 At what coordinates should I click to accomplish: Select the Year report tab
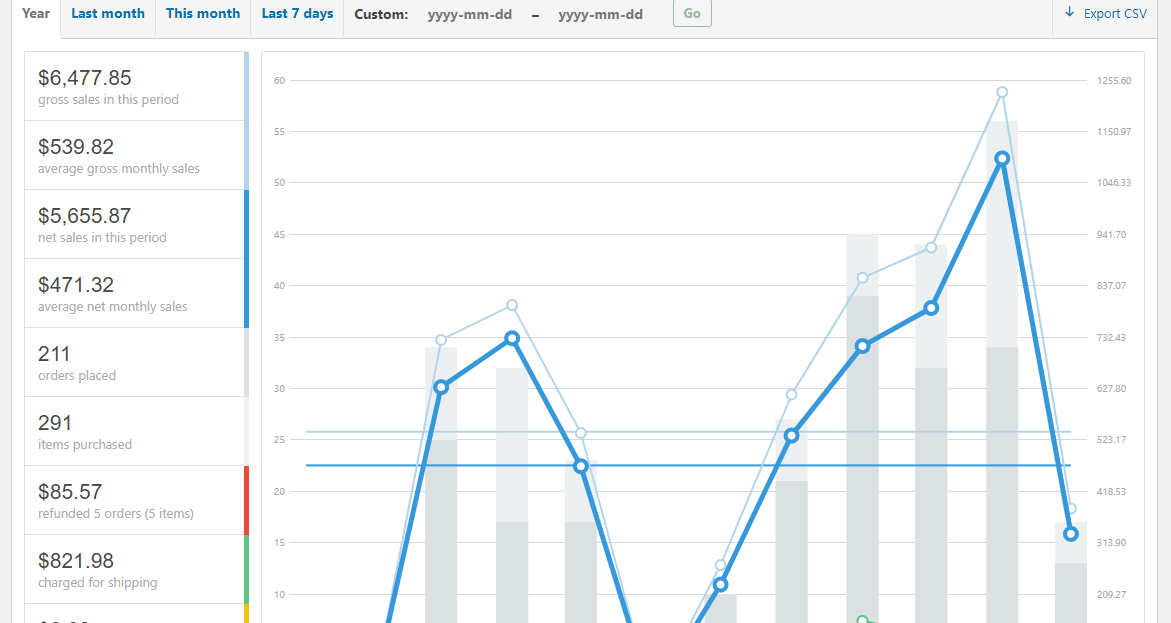click(35, 13)
